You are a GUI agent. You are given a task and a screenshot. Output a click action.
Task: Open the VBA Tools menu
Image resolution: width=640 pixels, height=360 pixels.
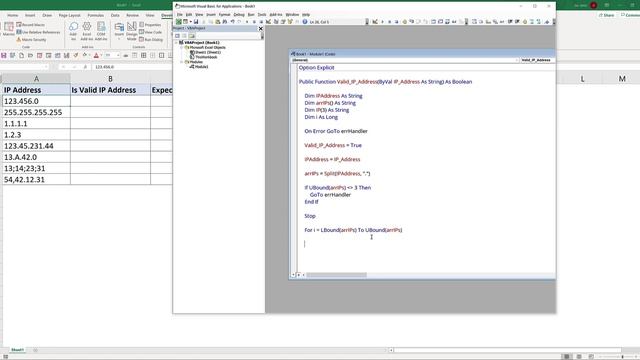tap(262, 14)
